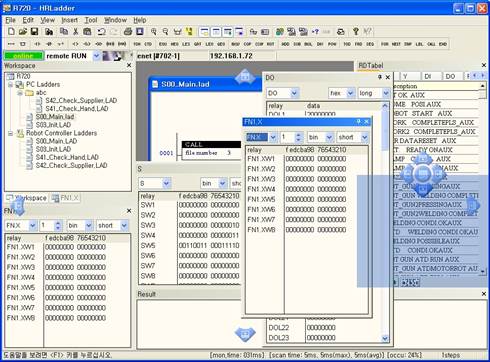The width and height of the screenshot is (490, 362).
Task: Insert a FOR instruction from toolbar
Action: 385,44
